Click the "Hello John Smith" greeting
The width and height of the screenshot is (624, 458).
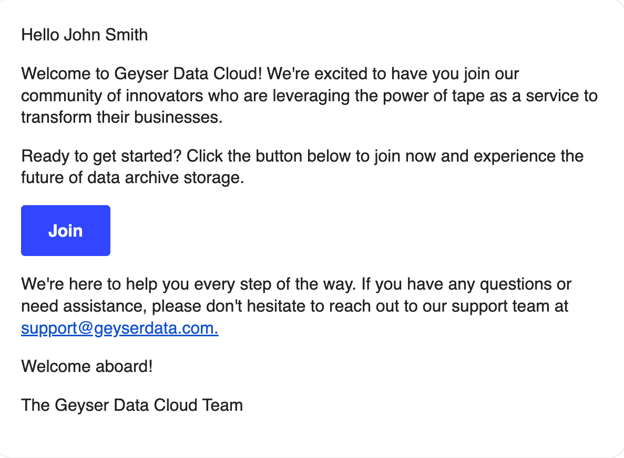(x=84, y=35)
